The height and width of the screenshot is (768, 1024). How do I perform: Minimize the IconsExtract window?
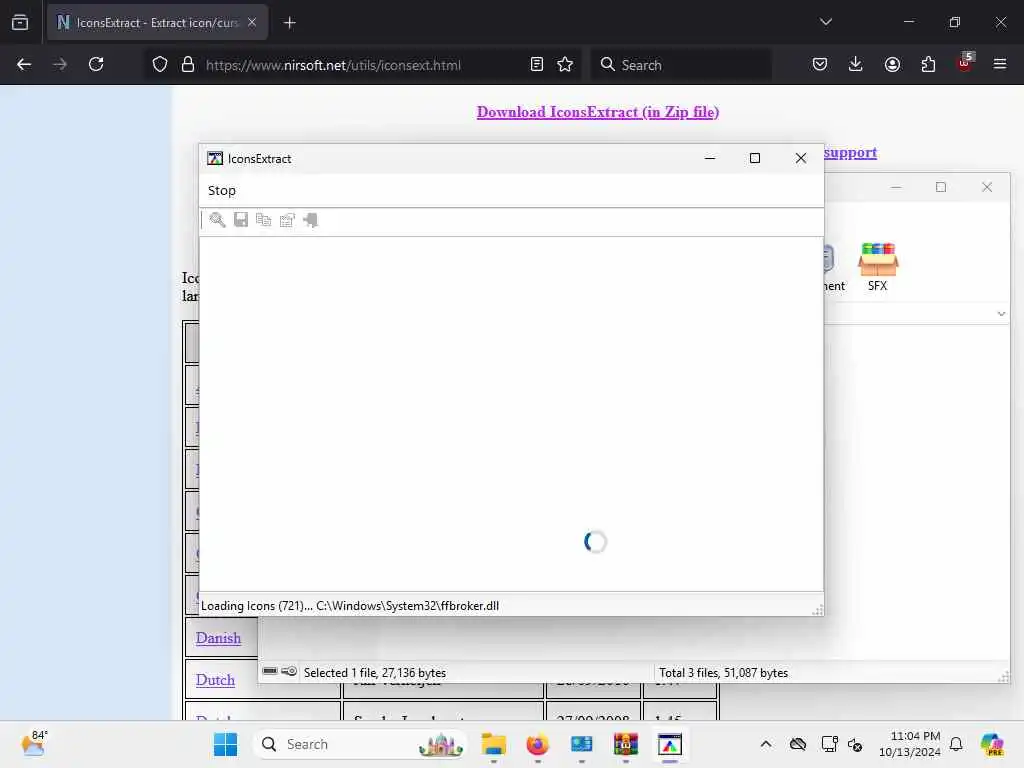tap(710, 158)
